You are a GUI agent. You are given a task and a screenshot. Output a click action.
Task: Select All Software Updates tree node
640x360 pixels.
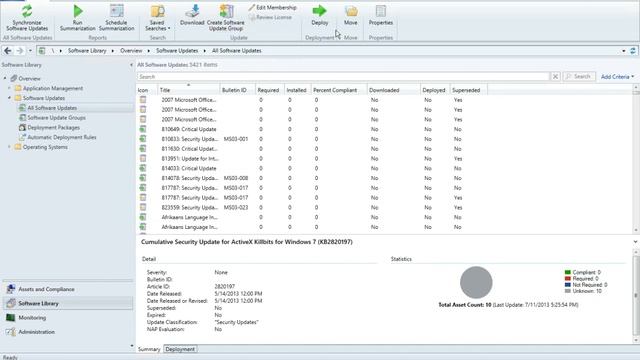pyautogui.click(x=52, y=108)
